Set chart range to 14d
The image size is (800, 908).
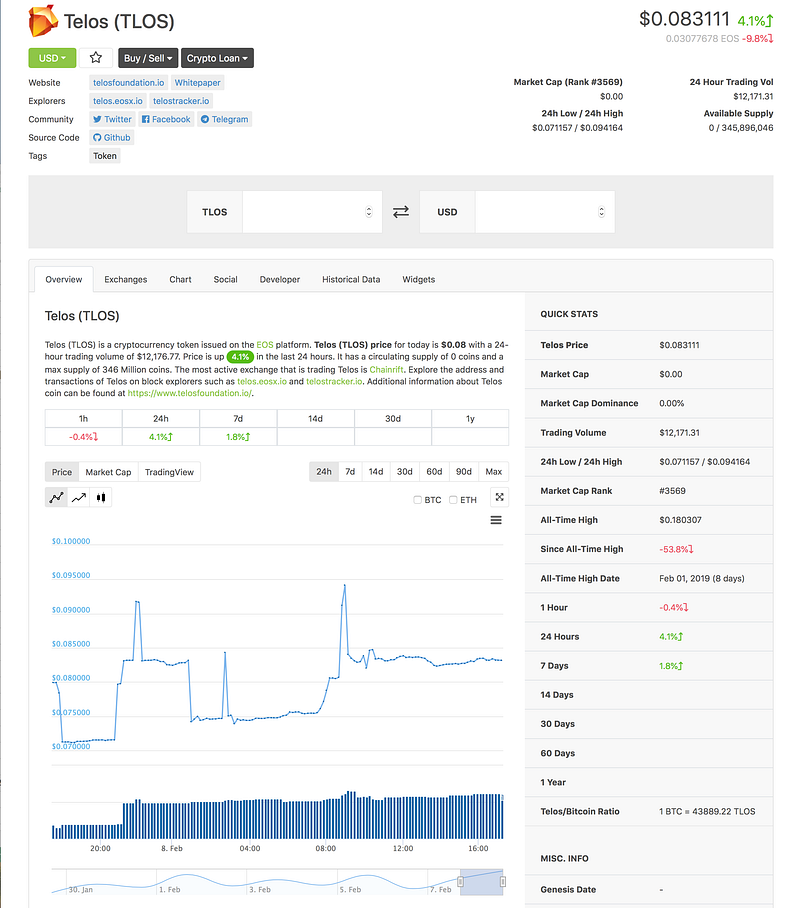pyautogui.click(x=376, y=472)
